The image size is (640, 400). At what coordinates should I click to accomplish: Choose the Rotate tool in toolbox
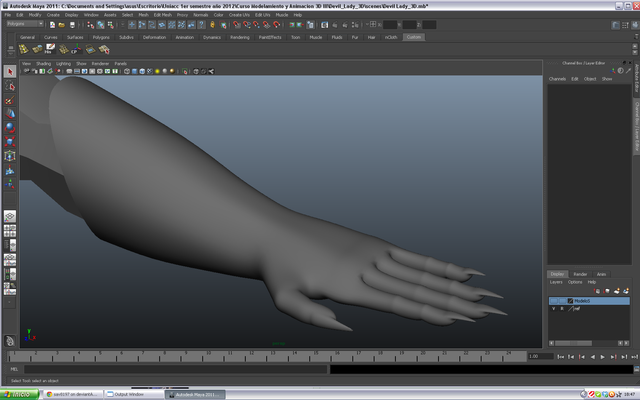10,128
